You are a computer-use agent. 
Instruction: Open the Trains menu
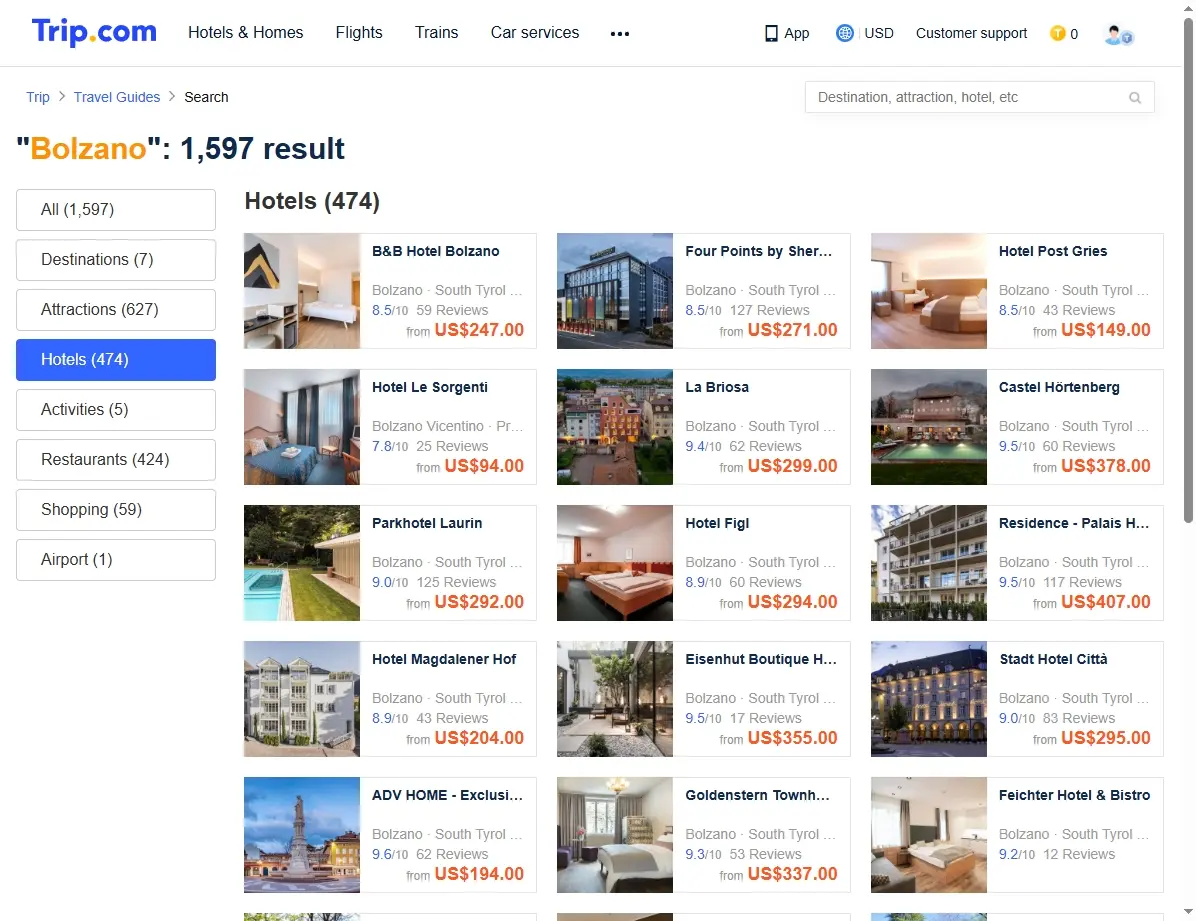click(x=436, y=32)
